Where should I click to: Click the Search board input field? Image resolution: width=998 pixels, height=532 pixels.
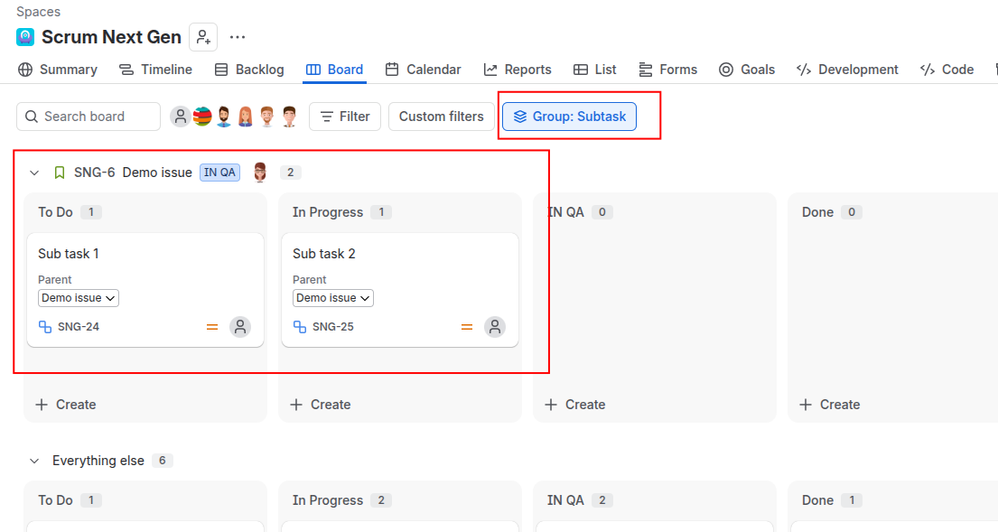pos(88,116)
